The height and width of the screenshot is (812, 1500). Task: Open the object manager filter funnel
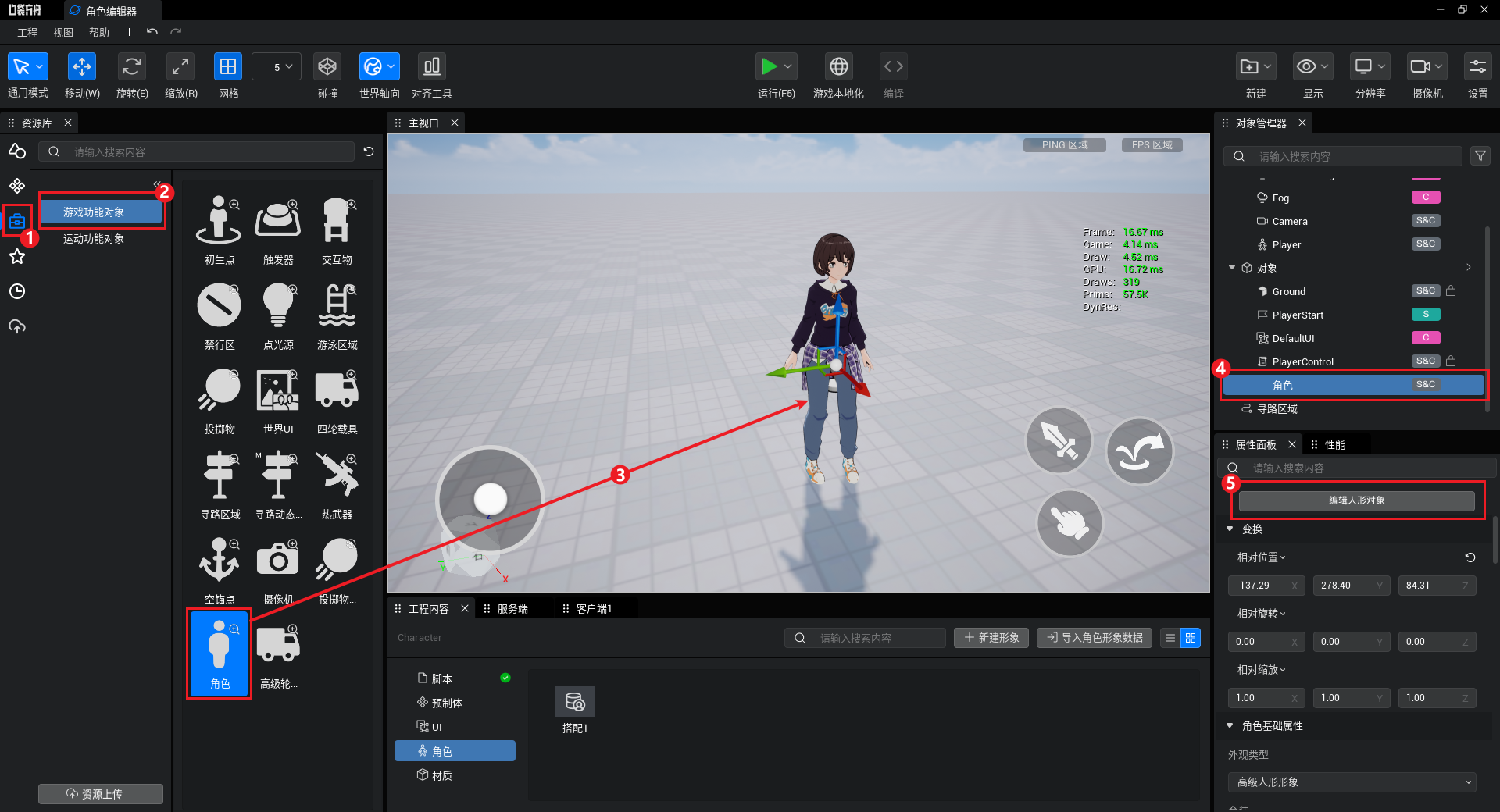click(1480, 156)
